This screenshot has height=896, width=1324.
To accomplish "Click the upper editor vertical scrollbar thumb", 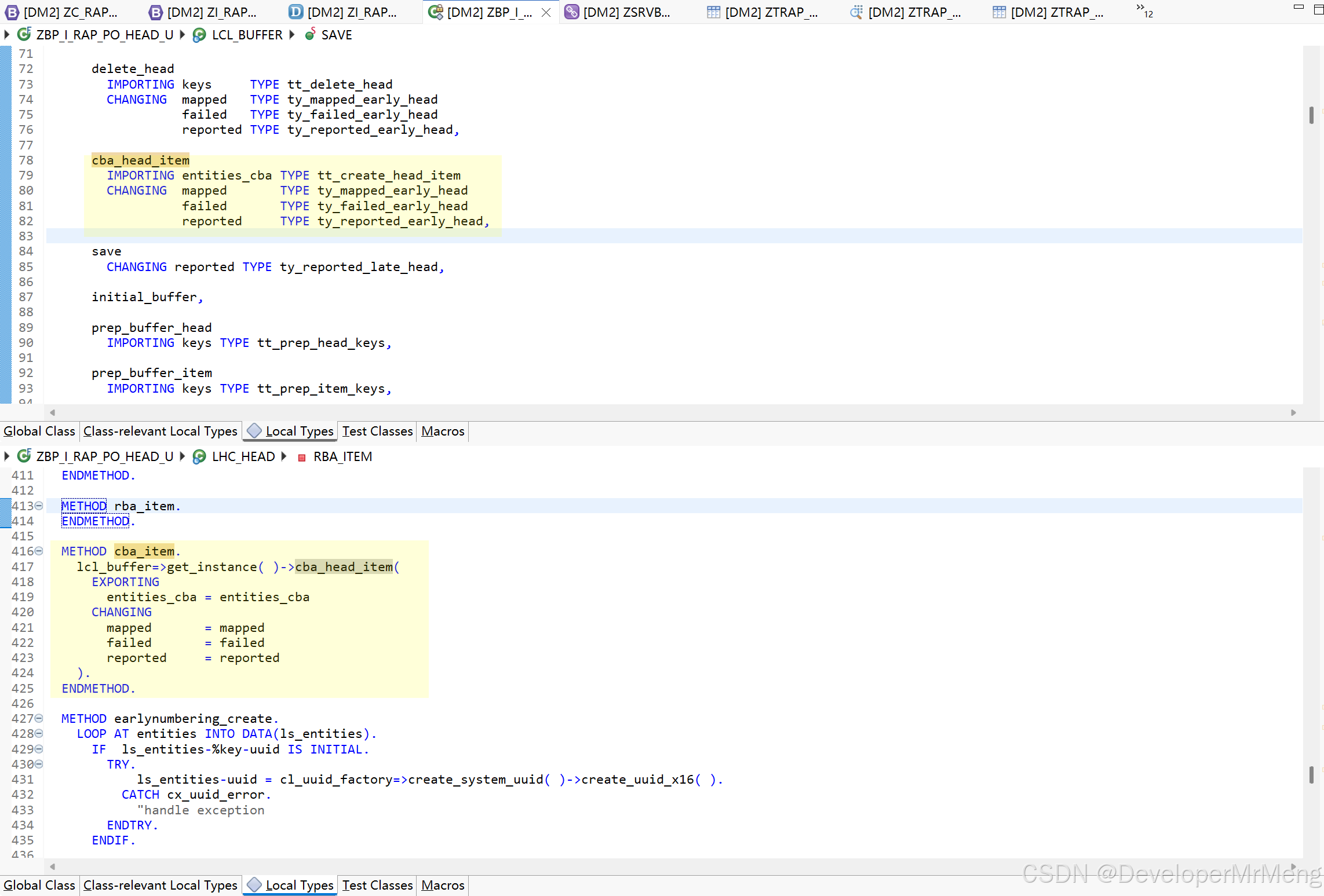I will coord(1311,115).
